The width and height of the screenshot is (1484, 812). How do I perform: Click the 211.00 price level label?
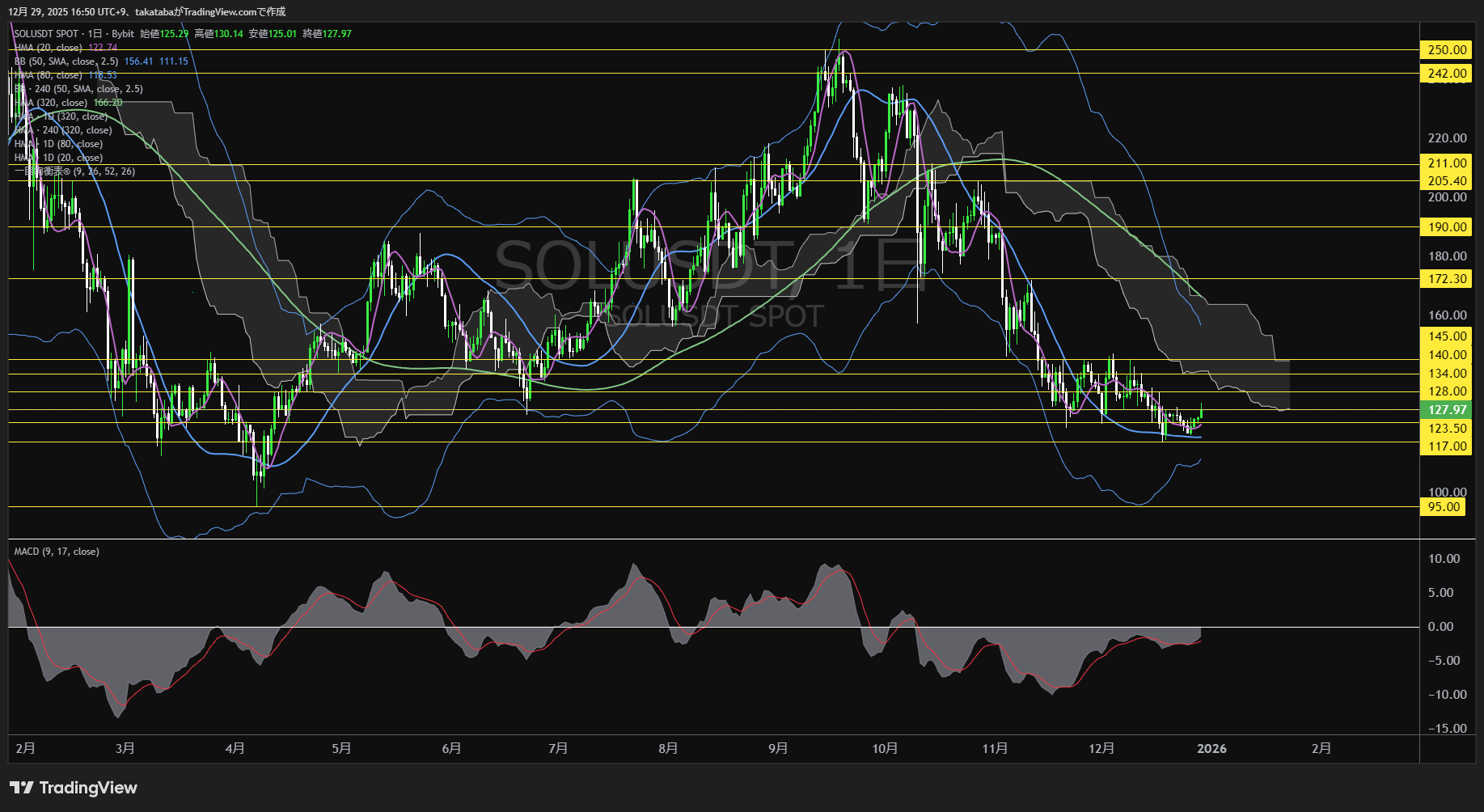tap(1446, 163)
